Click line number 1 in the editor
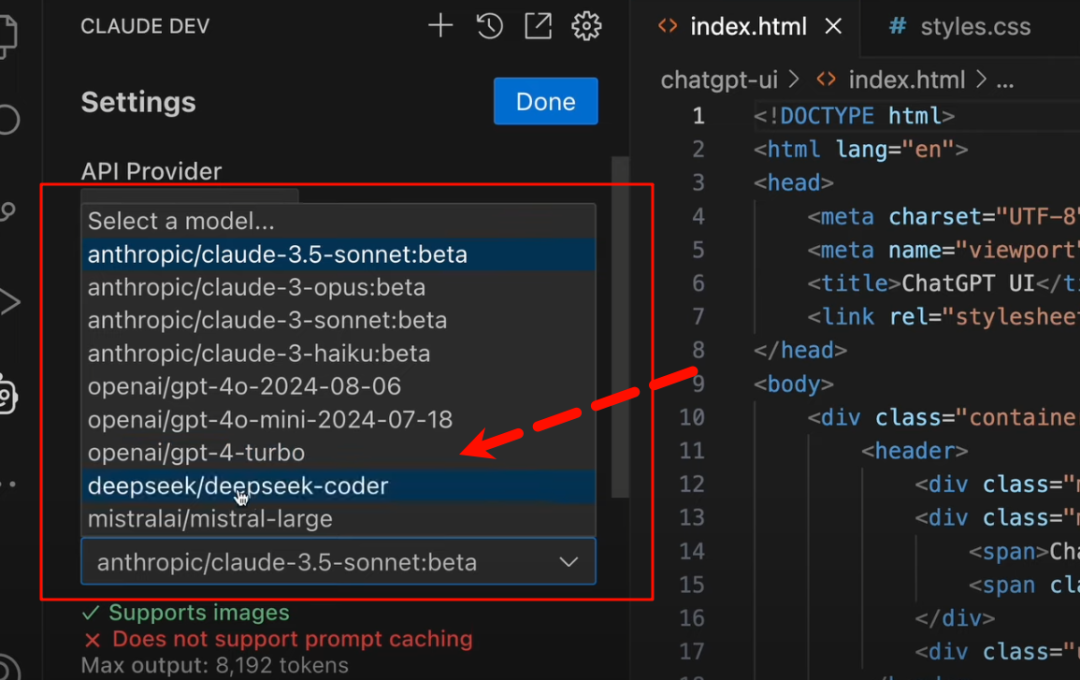This screenshot has width=1080, height=680. [x=698, y=116]
